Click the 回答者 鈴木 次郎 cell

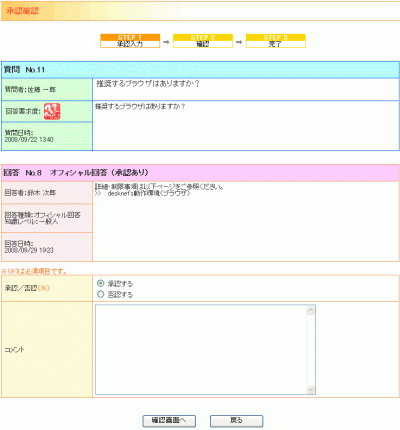coord(47,193)
